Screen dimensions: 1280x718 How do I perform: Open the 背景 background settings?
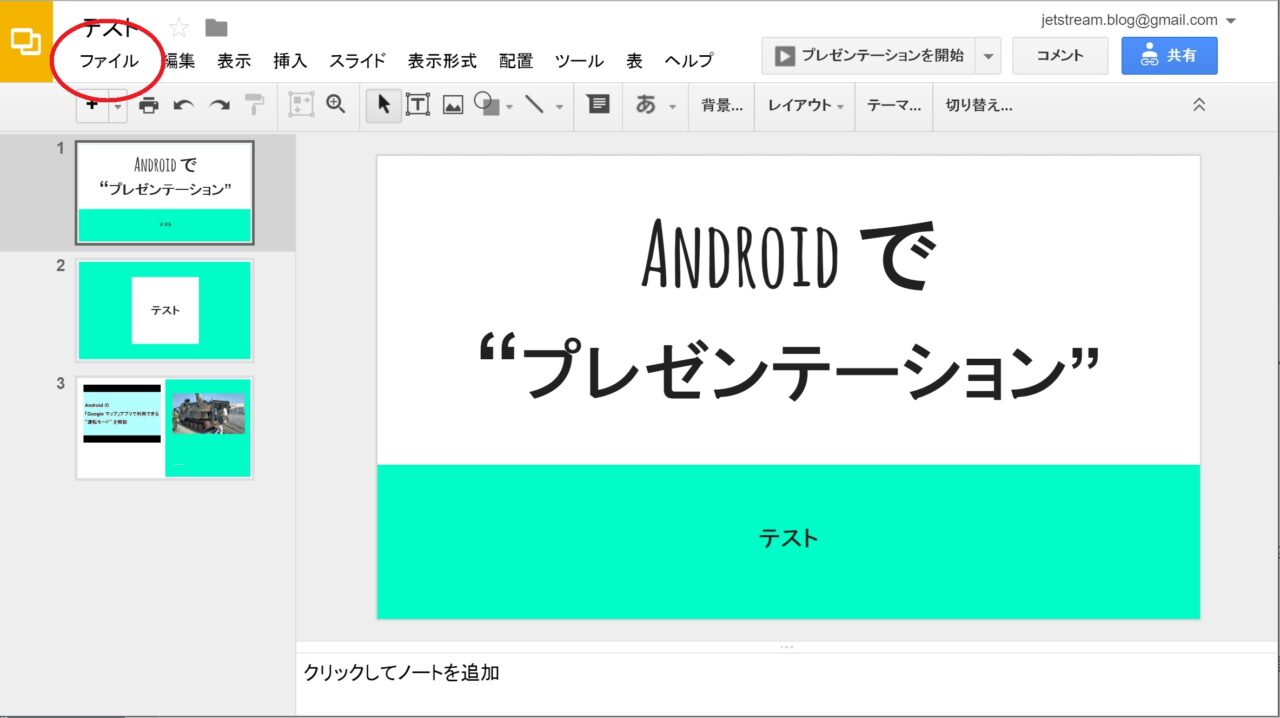pyautogui.click(x=721, y=105)
